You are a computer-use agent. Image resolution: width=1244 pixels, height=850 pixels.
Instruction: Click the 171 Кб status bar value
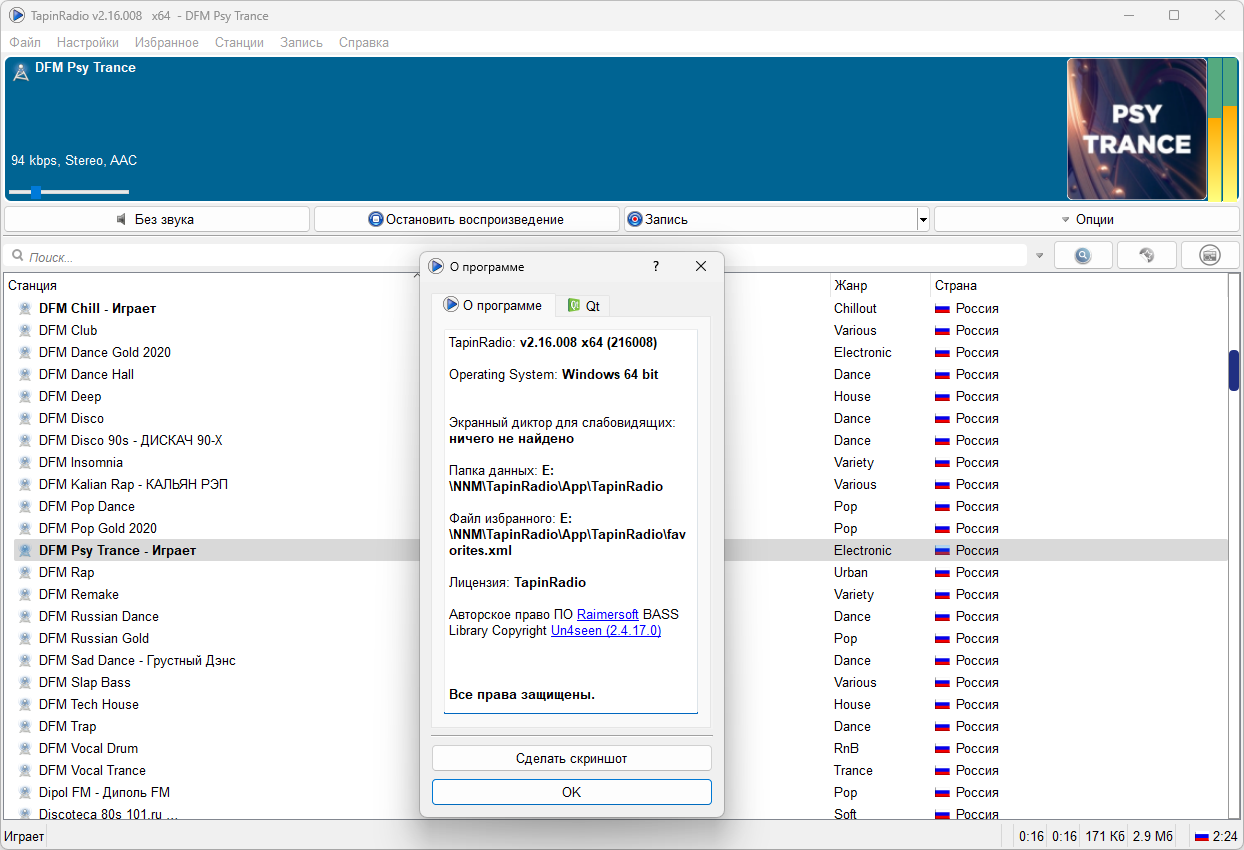click(1105, 836)
